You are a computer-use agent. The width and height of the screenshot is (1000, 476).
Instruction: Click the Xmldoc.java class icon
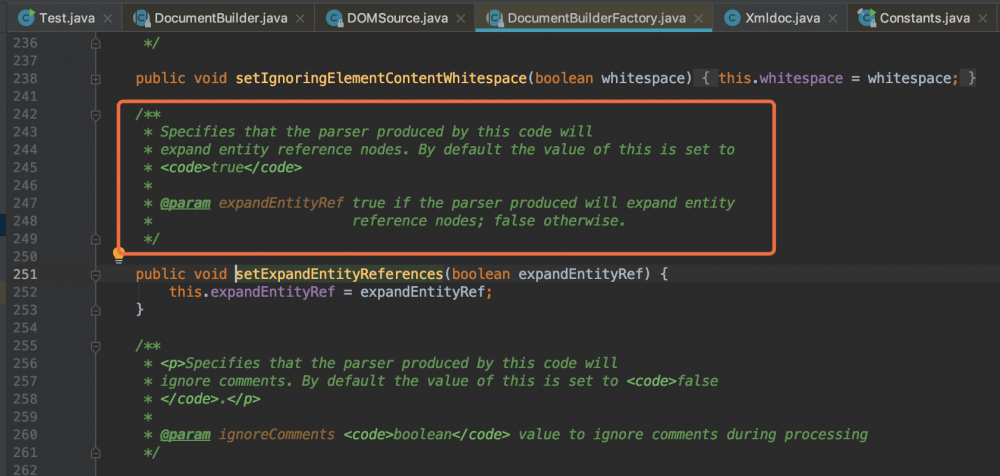733,17
